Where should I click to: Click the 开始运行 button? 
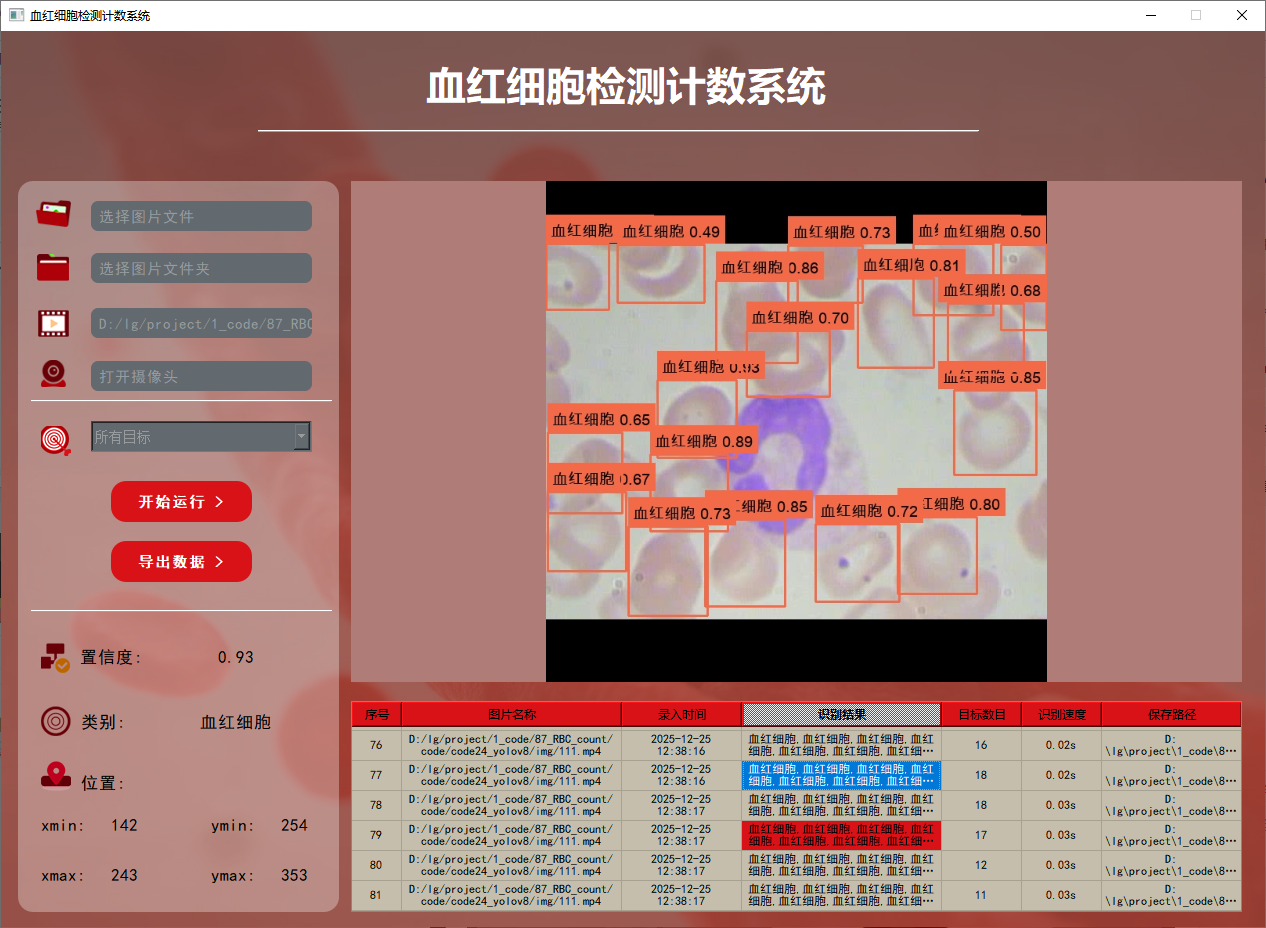[x=181, y=501]
